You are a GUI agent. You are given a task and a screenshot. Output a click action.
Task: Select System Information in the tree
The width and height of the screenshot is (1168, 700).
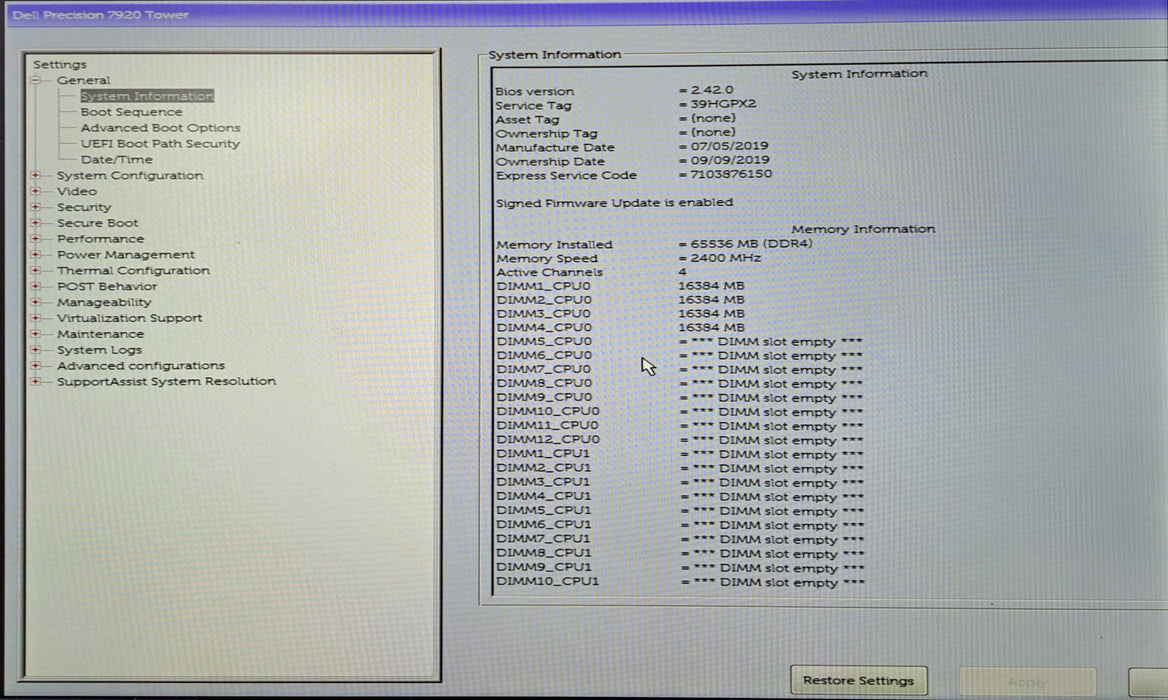[147, 96]
